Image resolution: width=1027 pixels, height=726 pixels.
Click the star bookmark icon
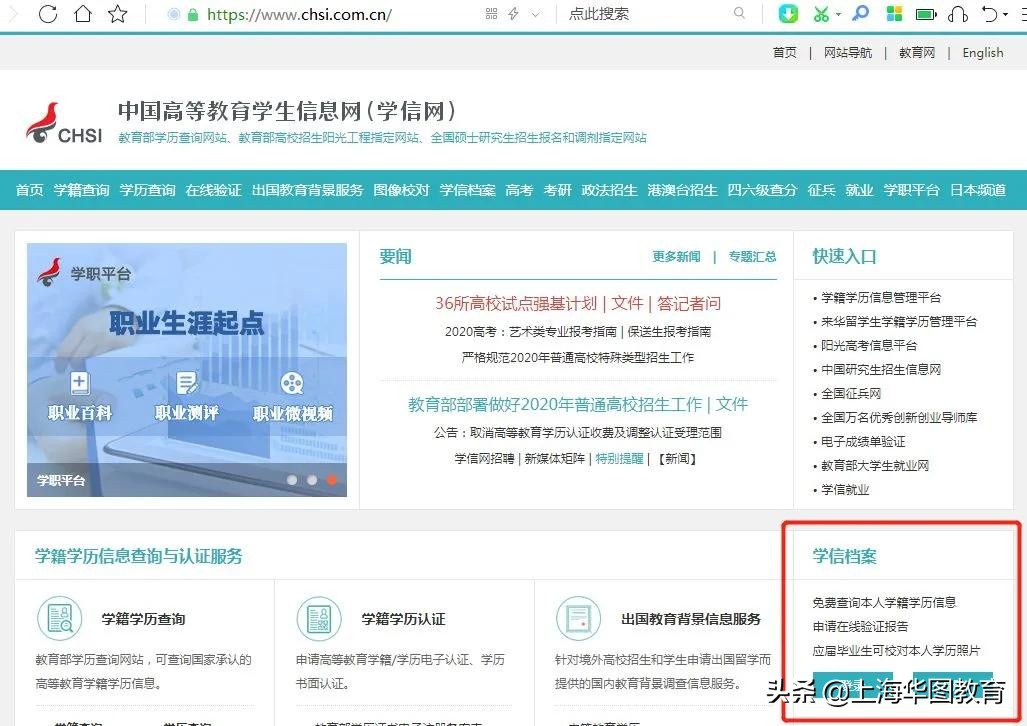point(119,14)
